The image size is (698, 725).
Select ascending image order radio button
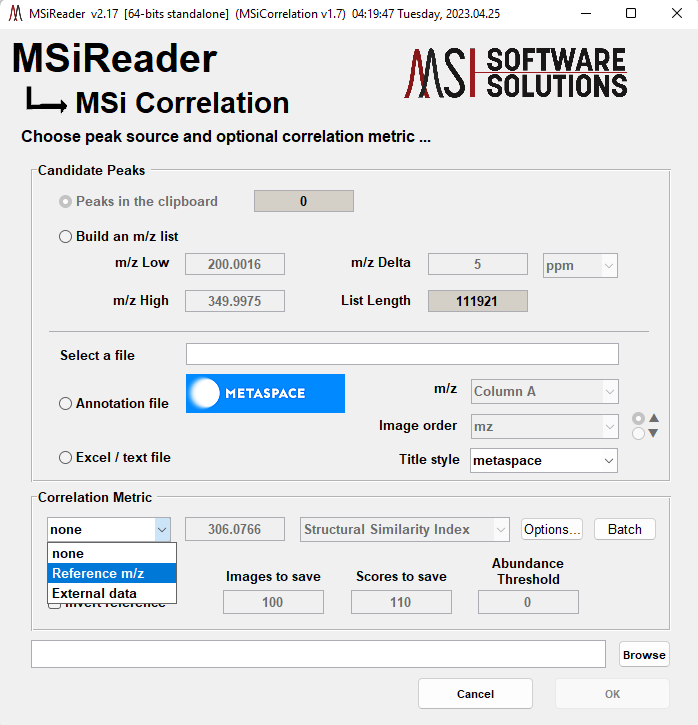pyautogui.click(x=638, y=418)
